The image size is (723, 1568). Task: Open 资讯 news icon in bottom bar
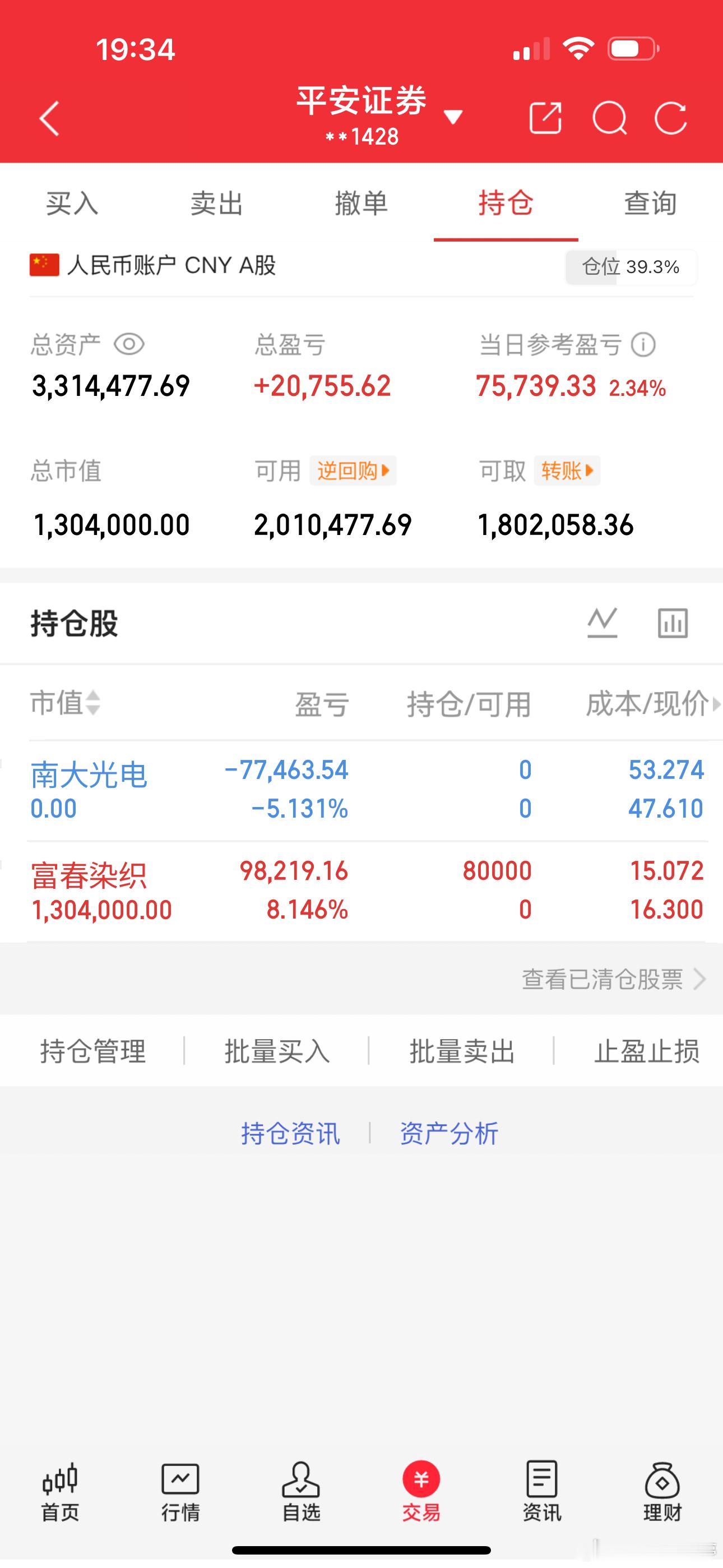541,1492
